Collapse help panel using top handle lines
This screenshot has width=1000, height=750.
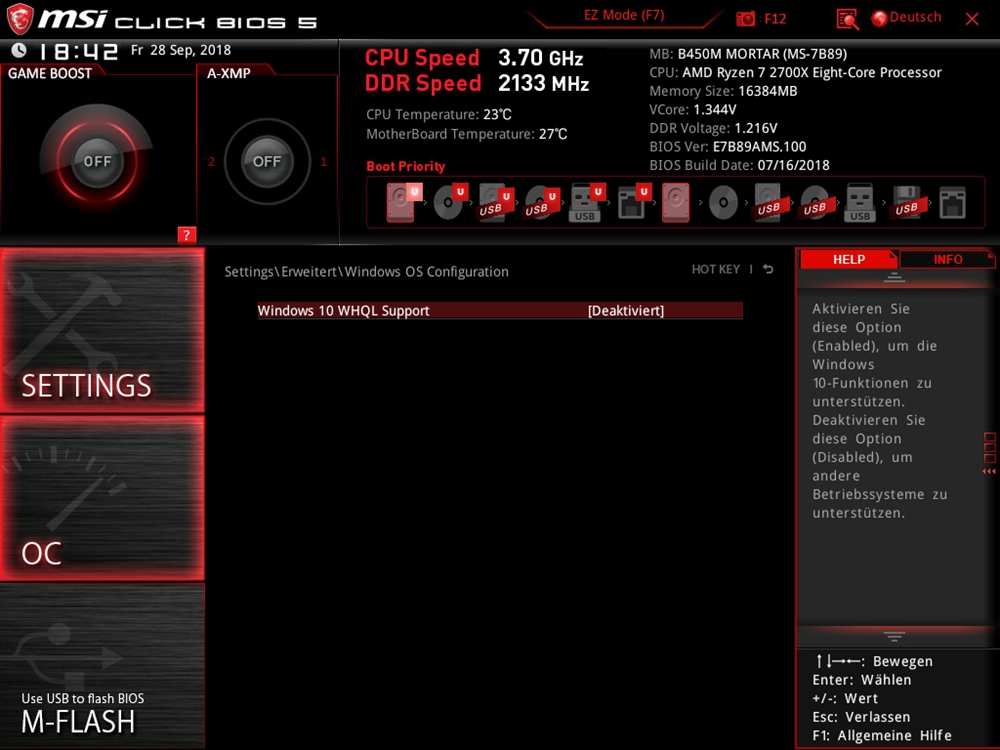(x=894, y=277)
